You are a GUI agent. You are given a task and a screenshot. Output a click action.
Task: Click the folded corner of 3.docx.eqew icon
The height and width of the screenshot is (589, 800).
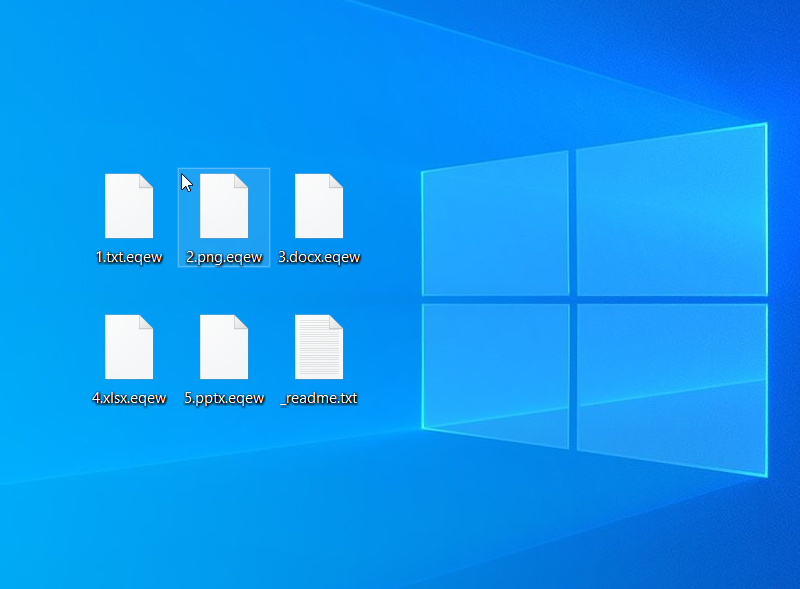pos(336,180)
